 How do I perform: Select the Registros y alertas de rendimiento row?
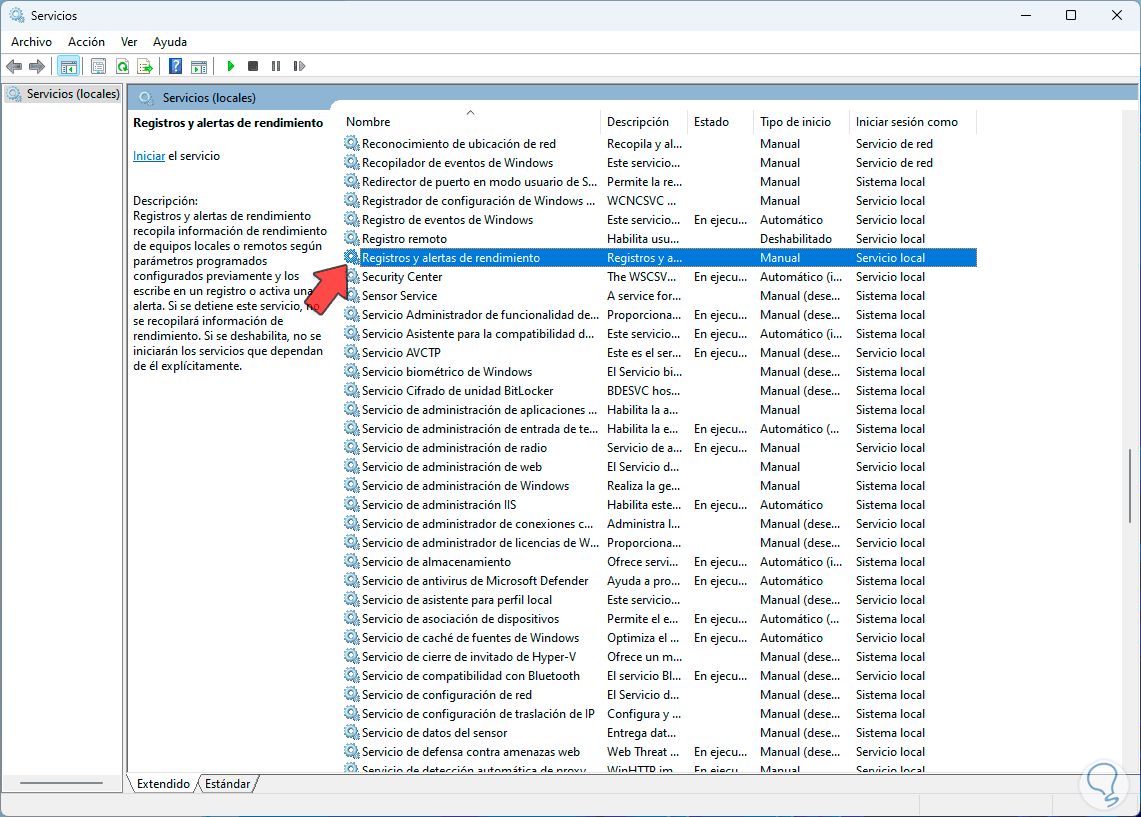(x=659, y=258)
